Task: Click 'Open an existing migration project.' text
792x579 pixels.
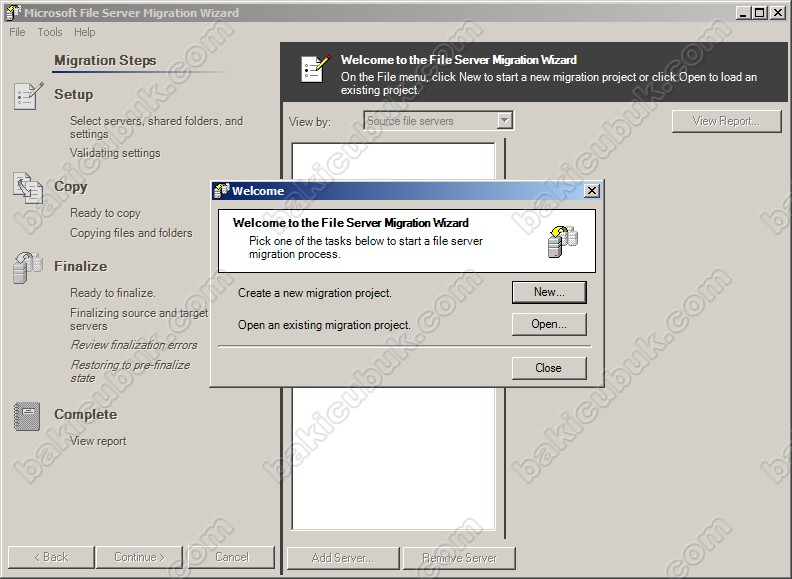Action: pos(324,325)
